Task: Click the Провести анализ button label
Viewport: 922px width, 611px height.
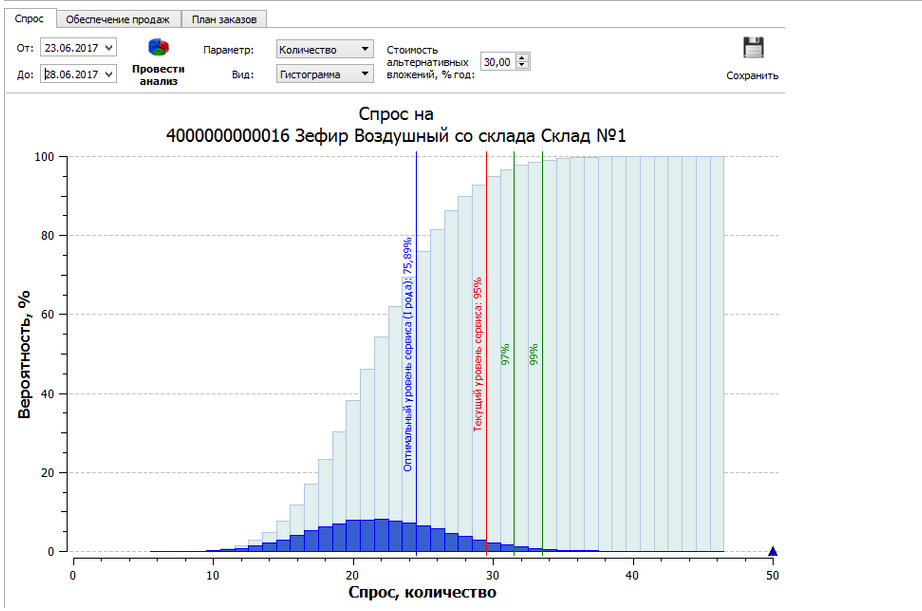Action: 158,75
